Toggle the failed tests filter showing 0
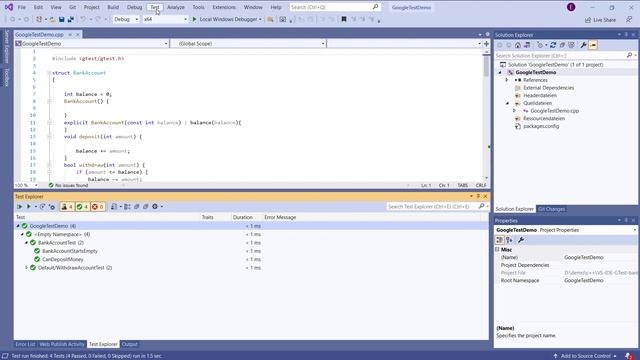Screen dimensions: 640x360 click(98, 207)
